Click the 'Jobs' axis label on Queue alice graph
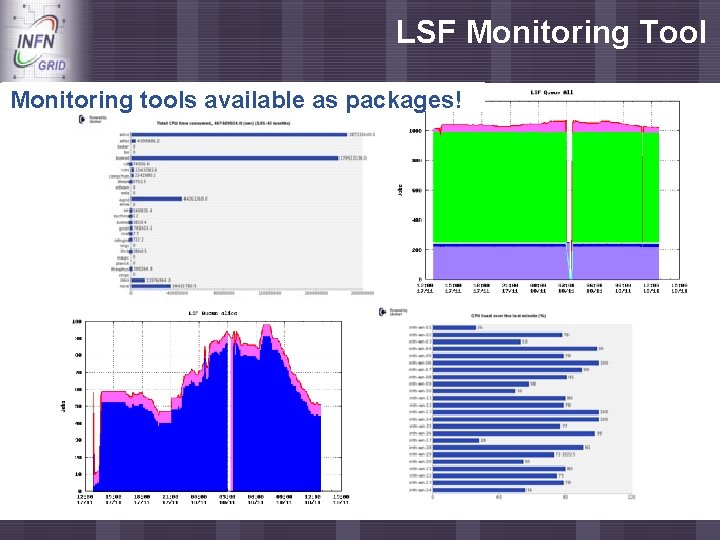Viewport: 720px width, 540px height. pyautogui.click(x=63, y=406)
